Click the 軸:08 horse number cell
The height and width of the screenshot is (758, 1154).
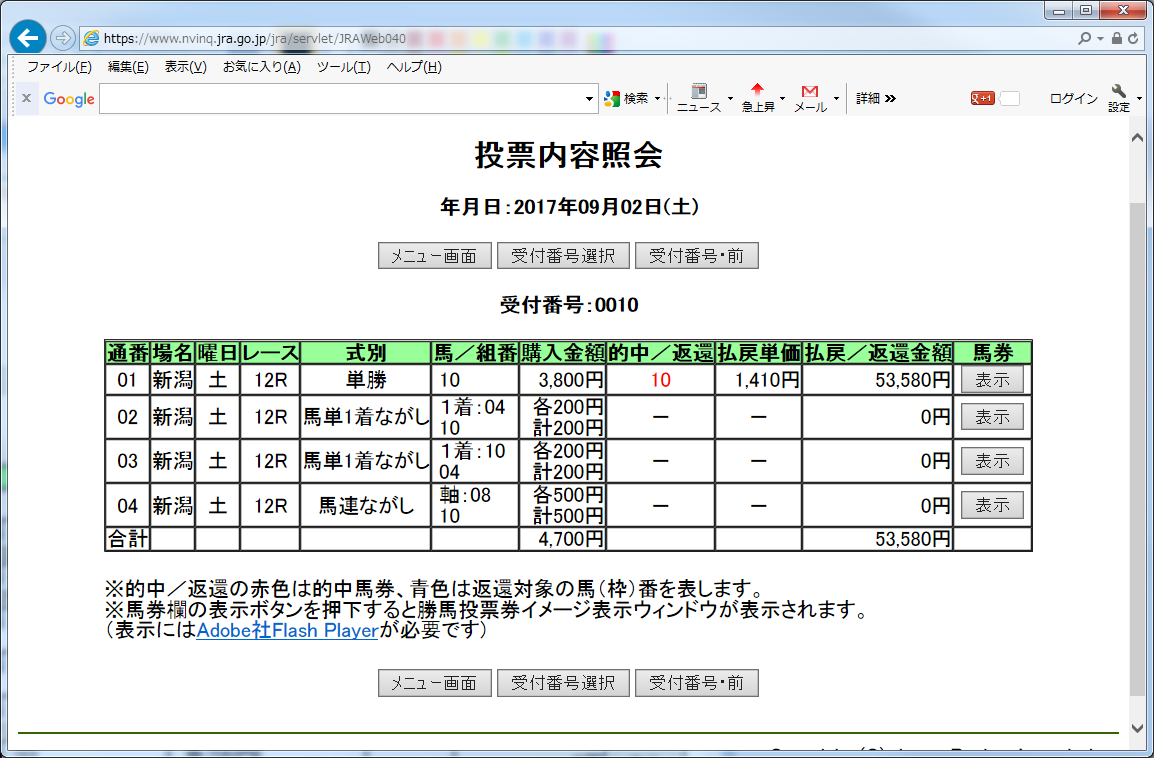pos(475,506)
